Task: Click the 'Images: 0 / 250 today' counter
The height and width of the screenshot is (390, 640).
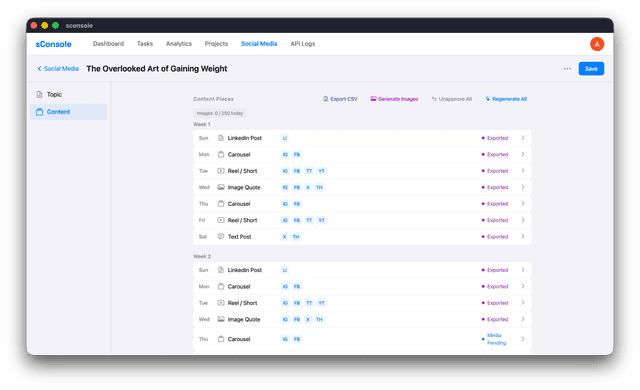Action: [x=220, y=113]
